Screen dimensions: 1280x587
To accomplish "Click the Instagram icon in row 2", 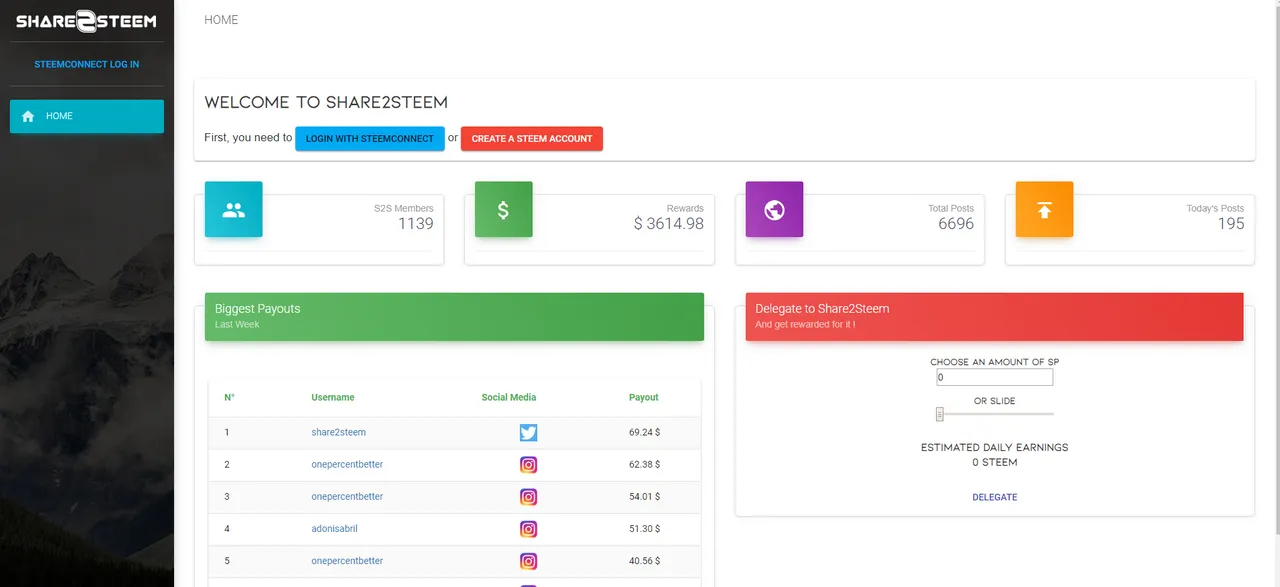I will pyautogui.click(x=529, y=465).
